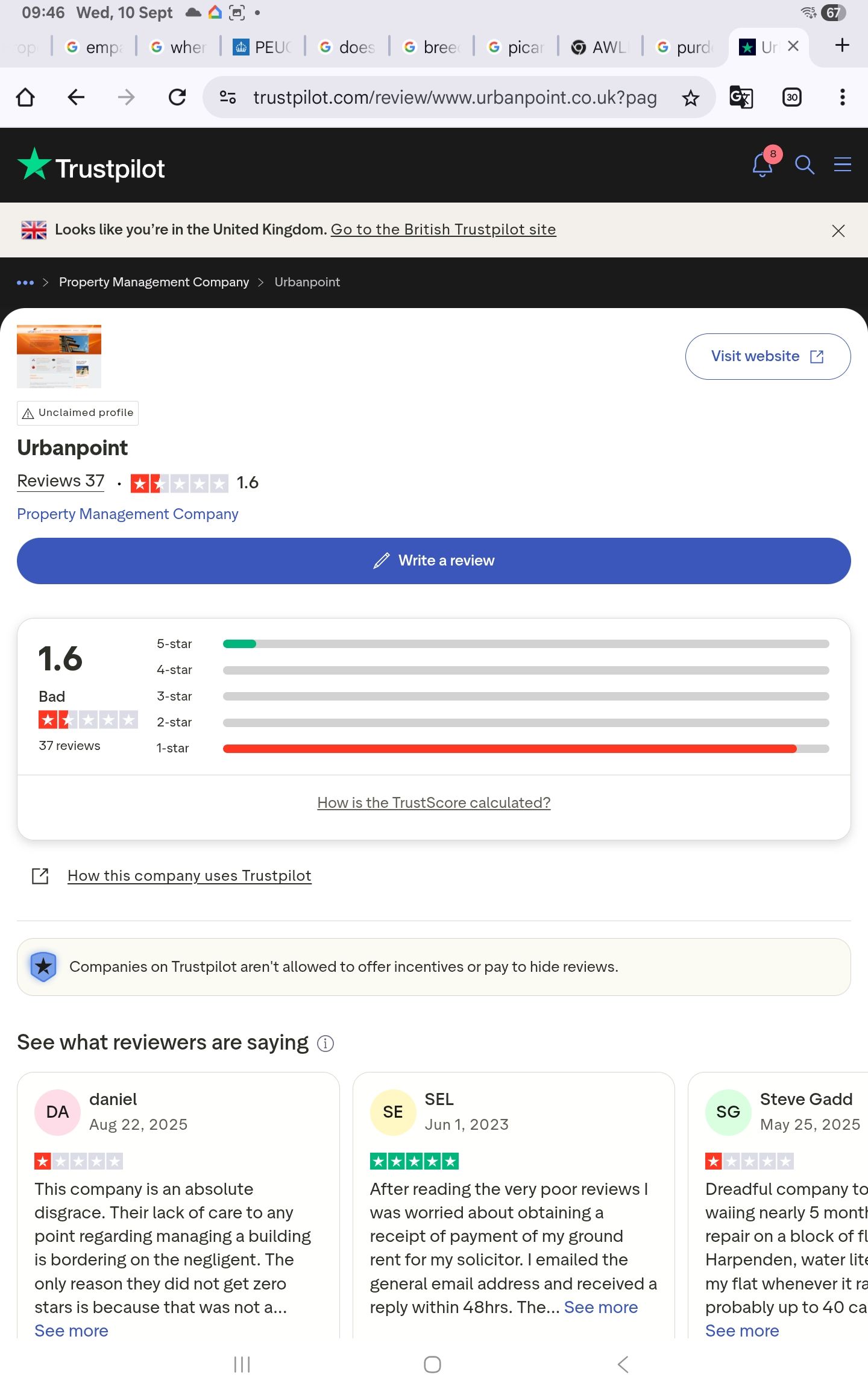This screenshot has width=868, height=1389.
Task: Go to the British Trustpilot site
Action: (x=443, y=230)
